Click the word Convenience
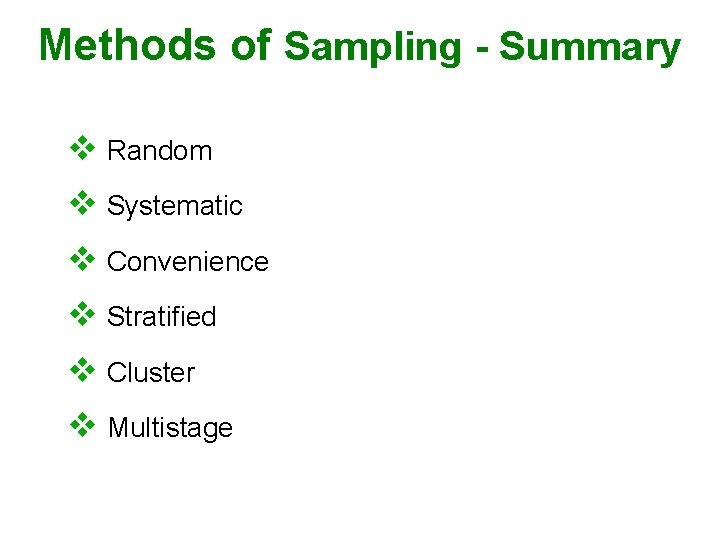This screenshot has height=540, width=720. (x=187, y=262)
